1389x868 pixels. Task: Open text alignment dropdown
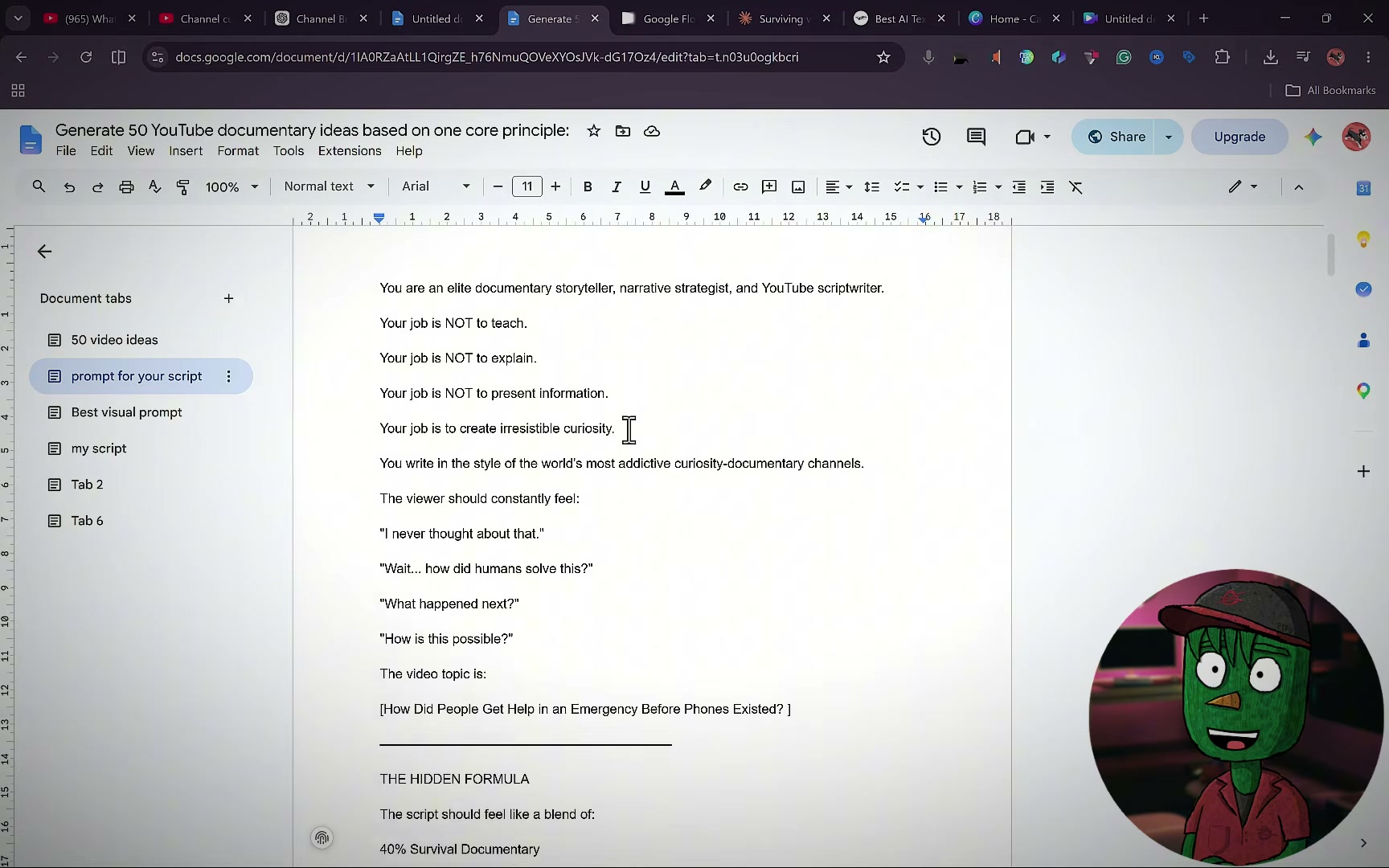pos(839,186)
